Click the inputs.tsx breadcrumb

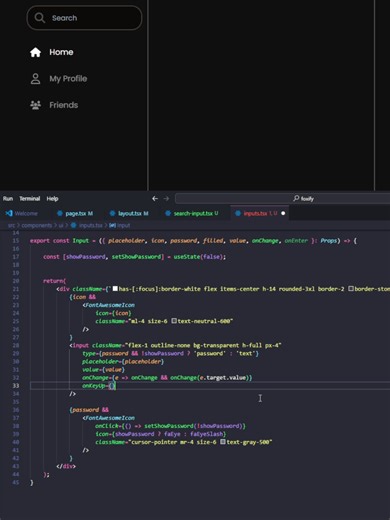87,226
